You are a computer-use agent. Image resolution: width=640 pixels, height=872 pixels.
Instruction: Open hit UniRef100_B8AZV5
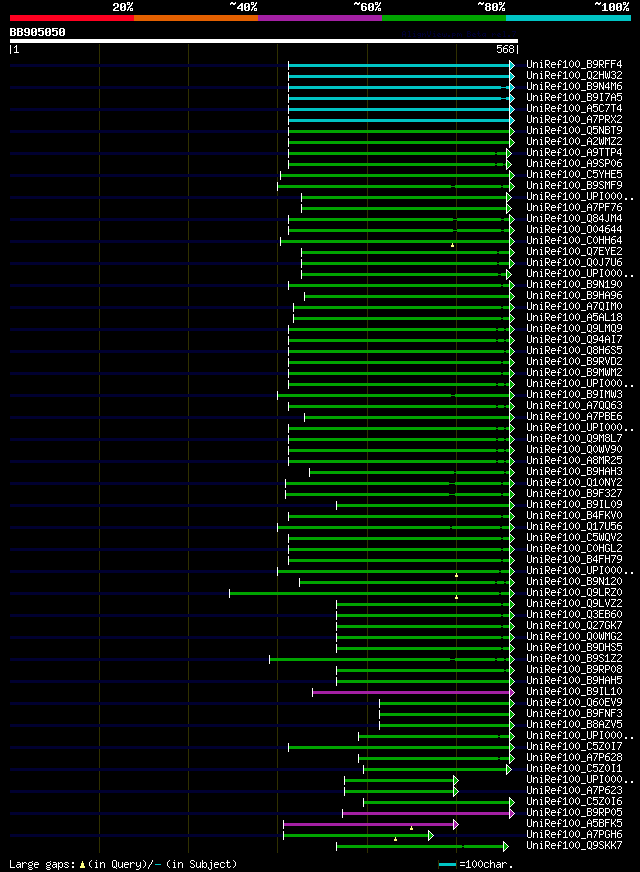click(574, 725)
